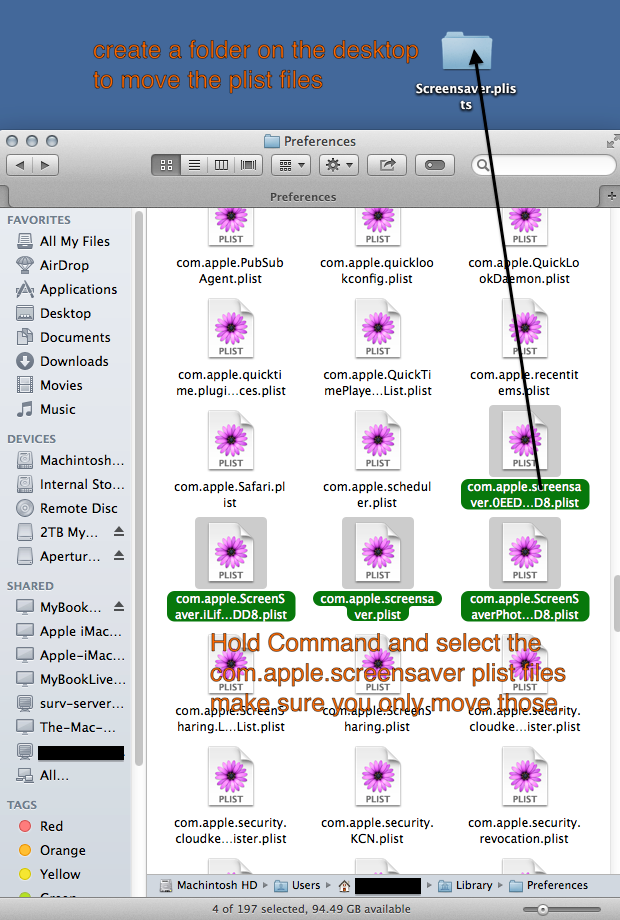Select Remote Disc in sidebar
The height and width of the screenshot is (920, 620).
pyautogui.click(x=67, y=509)
